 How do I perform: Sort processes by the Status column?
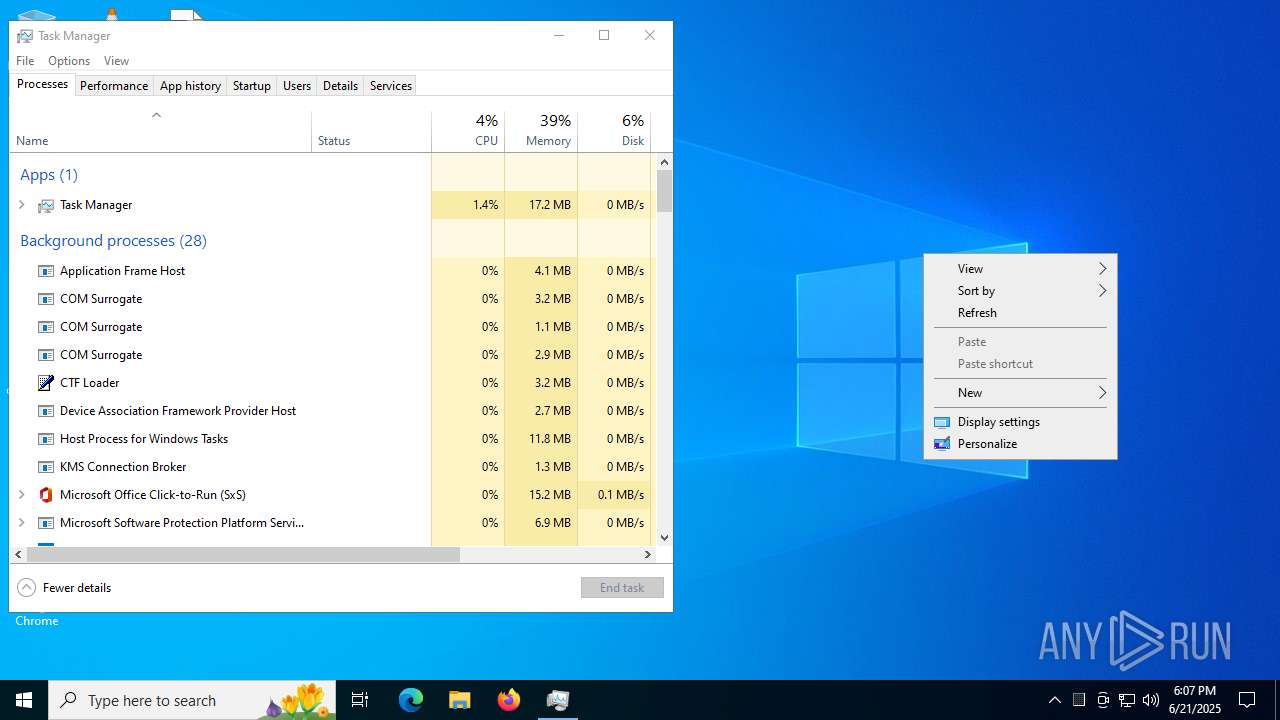(371, 131)
